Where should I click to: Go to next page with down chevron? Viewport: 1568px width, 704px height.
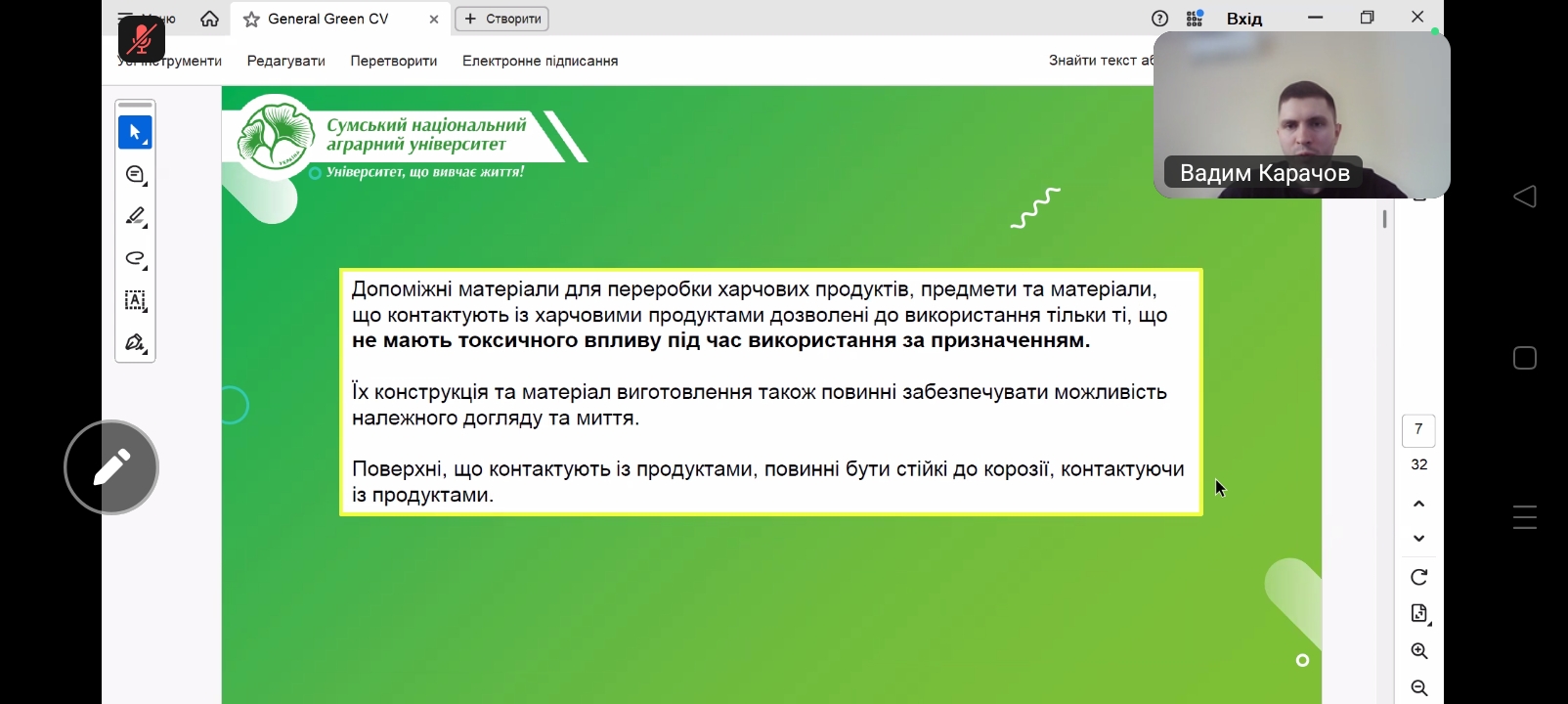coord(1419,539)
